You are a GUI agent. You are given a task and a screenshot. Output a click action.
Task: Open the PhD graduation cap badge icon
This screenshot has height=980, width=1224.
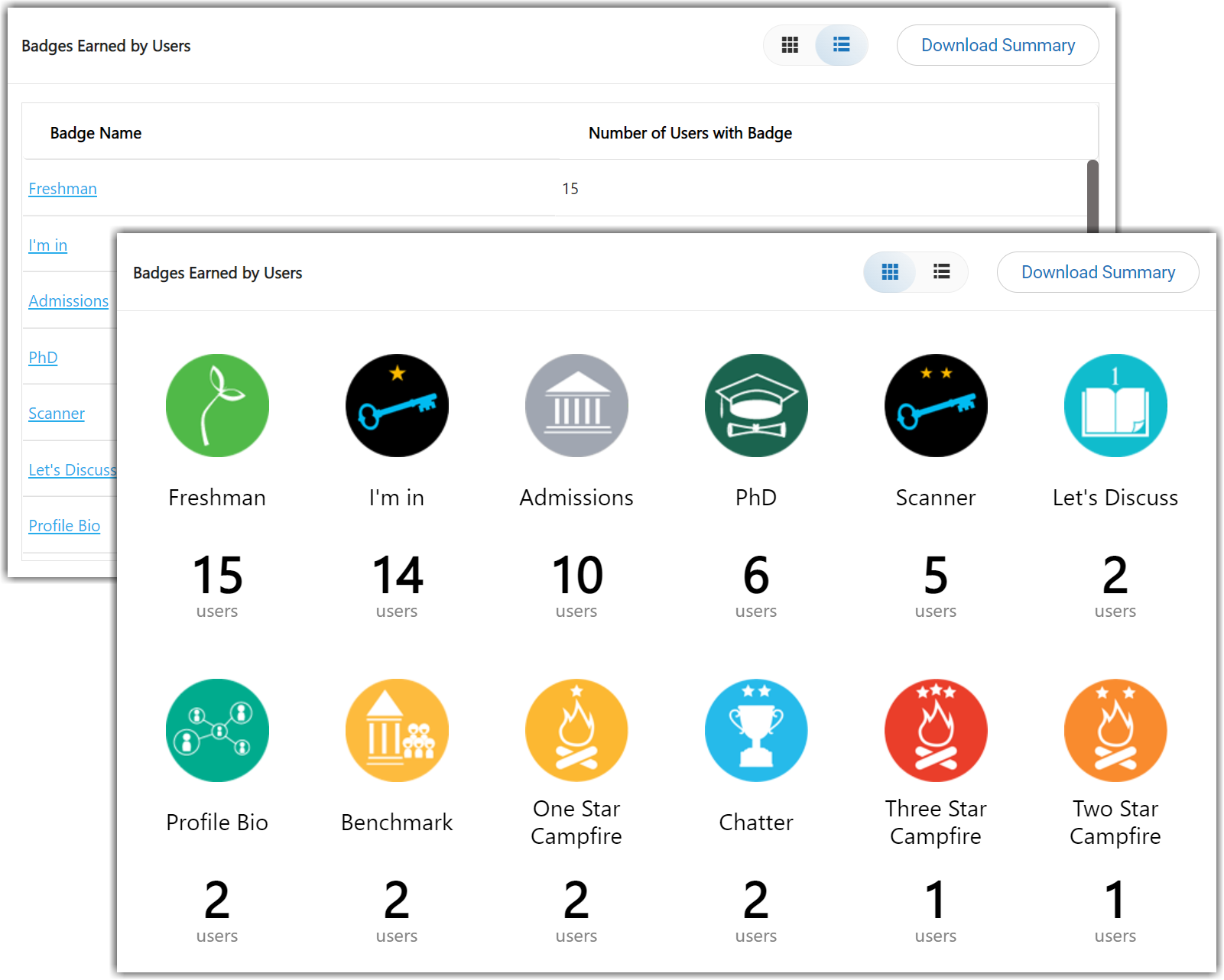tap(756, 405)
